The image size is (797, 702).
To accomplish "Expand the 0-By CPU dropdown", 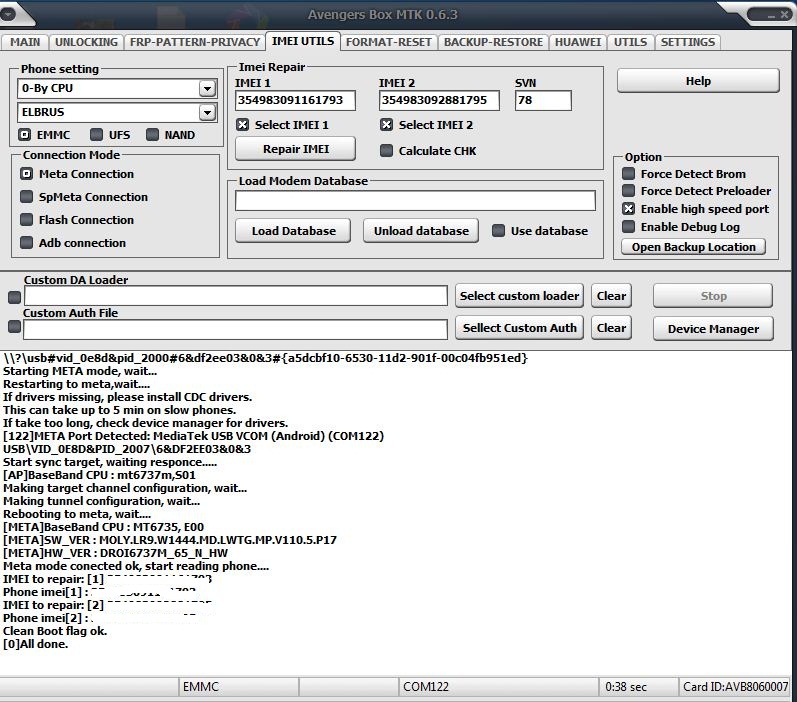I will click(207, 88).
